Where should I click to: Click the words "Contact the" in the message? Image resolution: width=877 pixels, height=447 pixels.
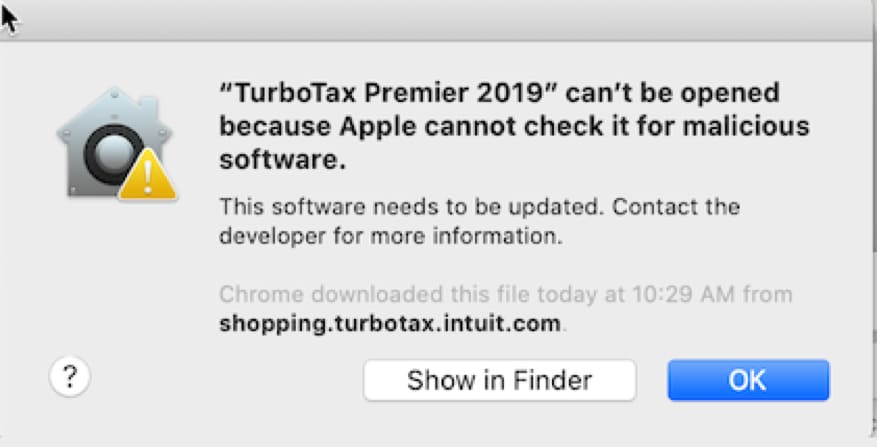(x=676, y=207)
